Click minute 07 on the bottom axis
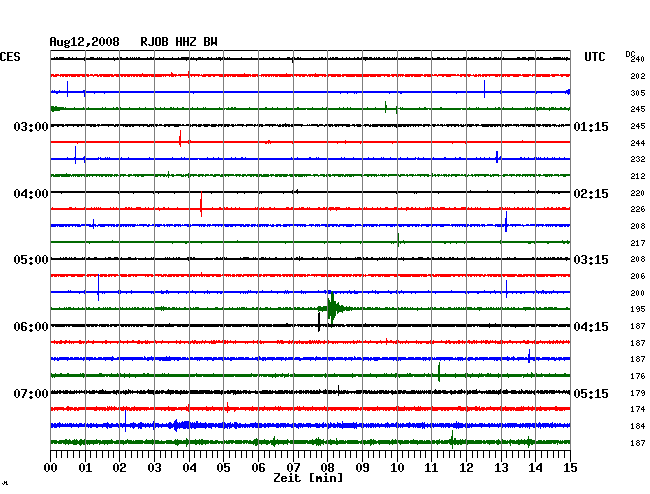Viewport: 650px width, 494px height. 293,467
